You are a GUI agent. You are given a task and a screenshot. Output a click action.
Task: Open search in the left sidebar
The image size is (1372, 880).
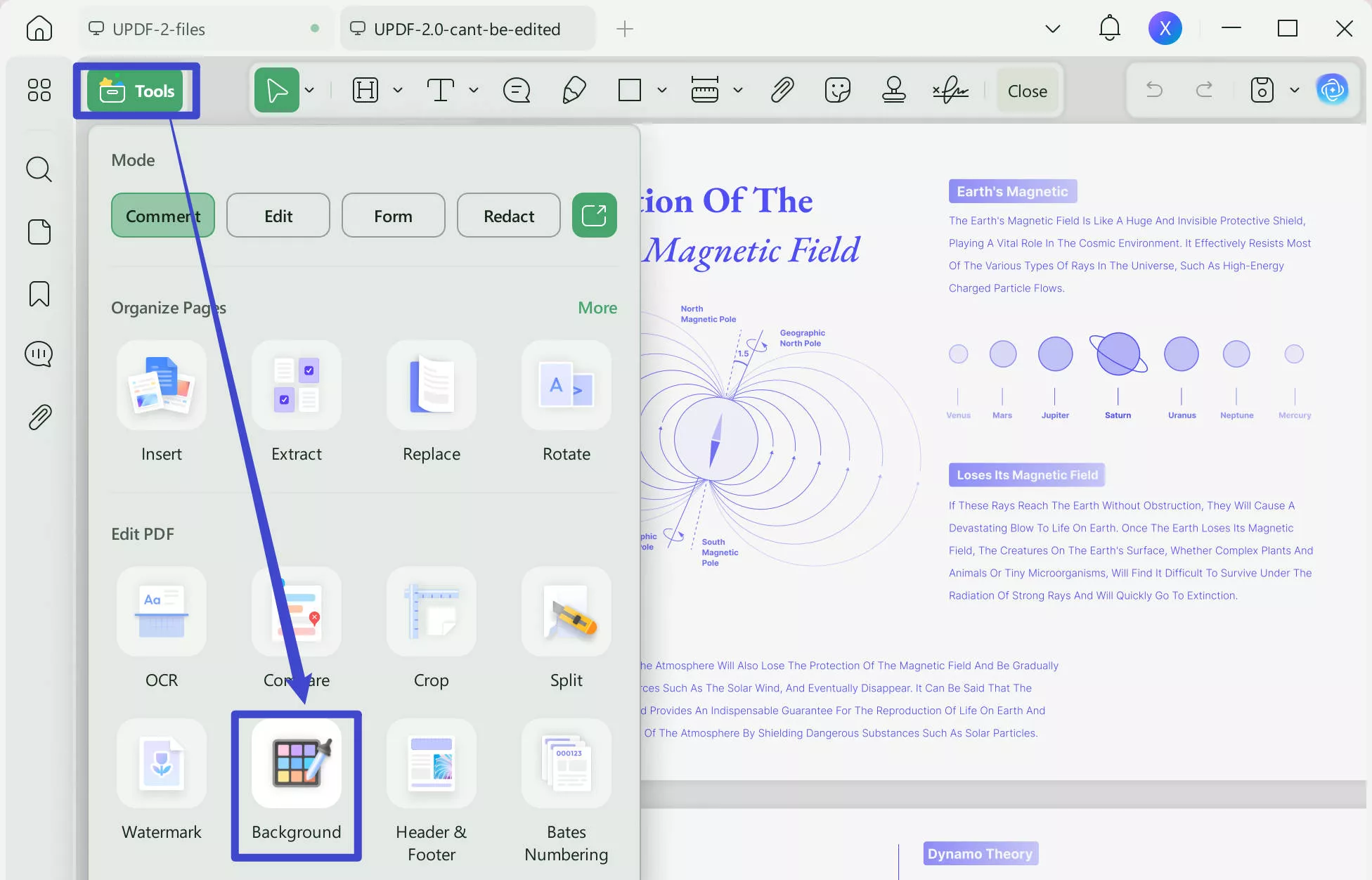click(39, 169)
